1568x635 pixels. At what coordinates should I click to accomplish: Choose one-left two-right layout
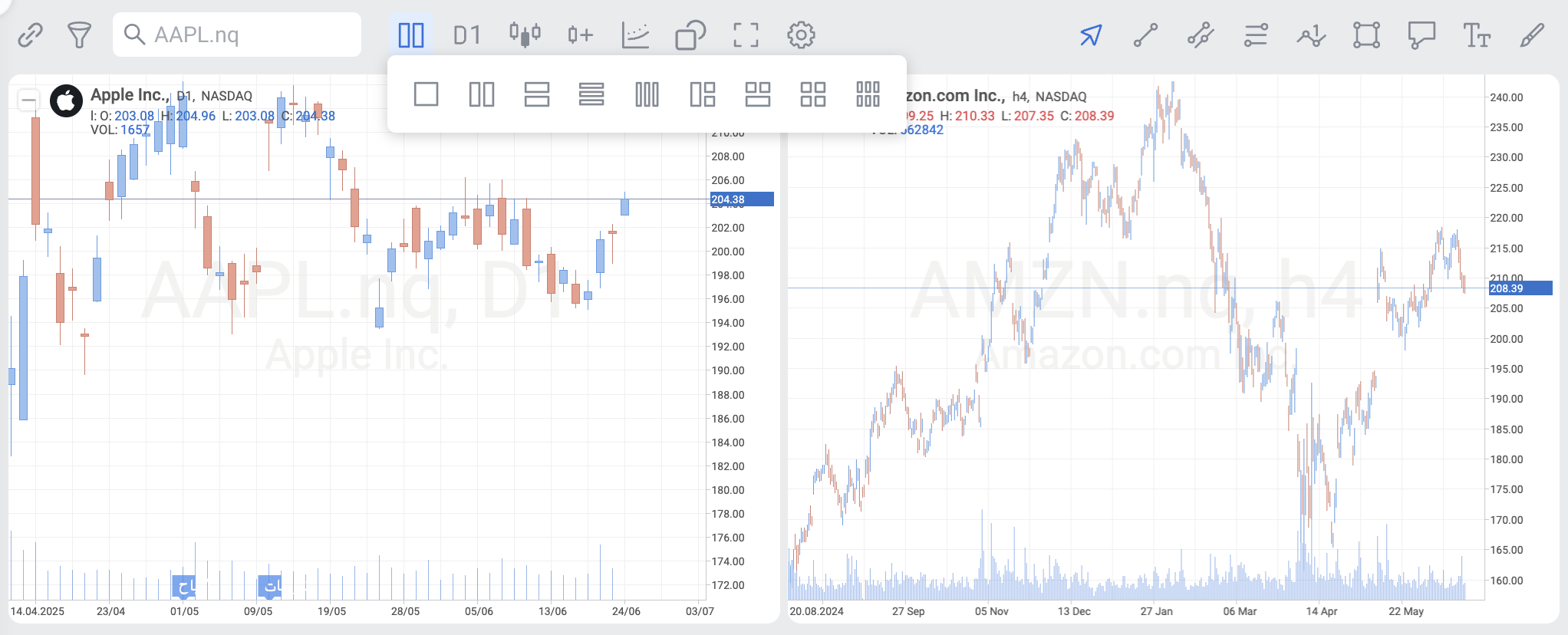(702, 94)
